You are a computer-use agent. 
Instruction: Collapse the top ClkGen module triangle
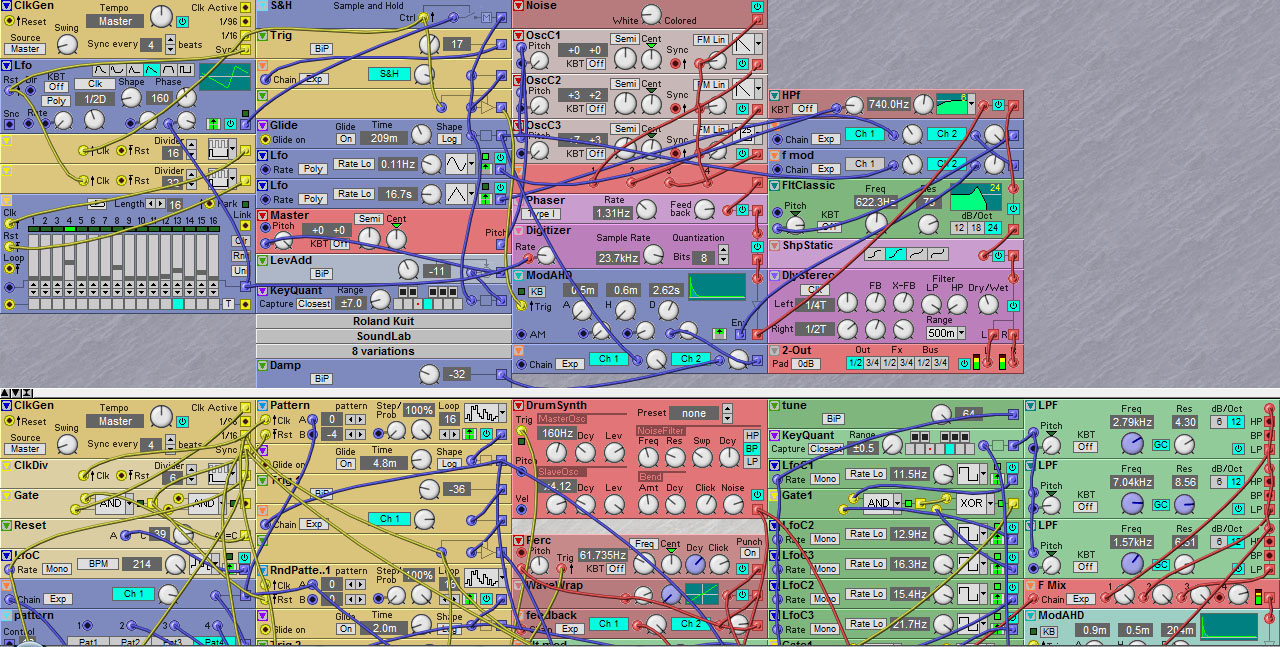pyautogui.click(x=6, y=6)
